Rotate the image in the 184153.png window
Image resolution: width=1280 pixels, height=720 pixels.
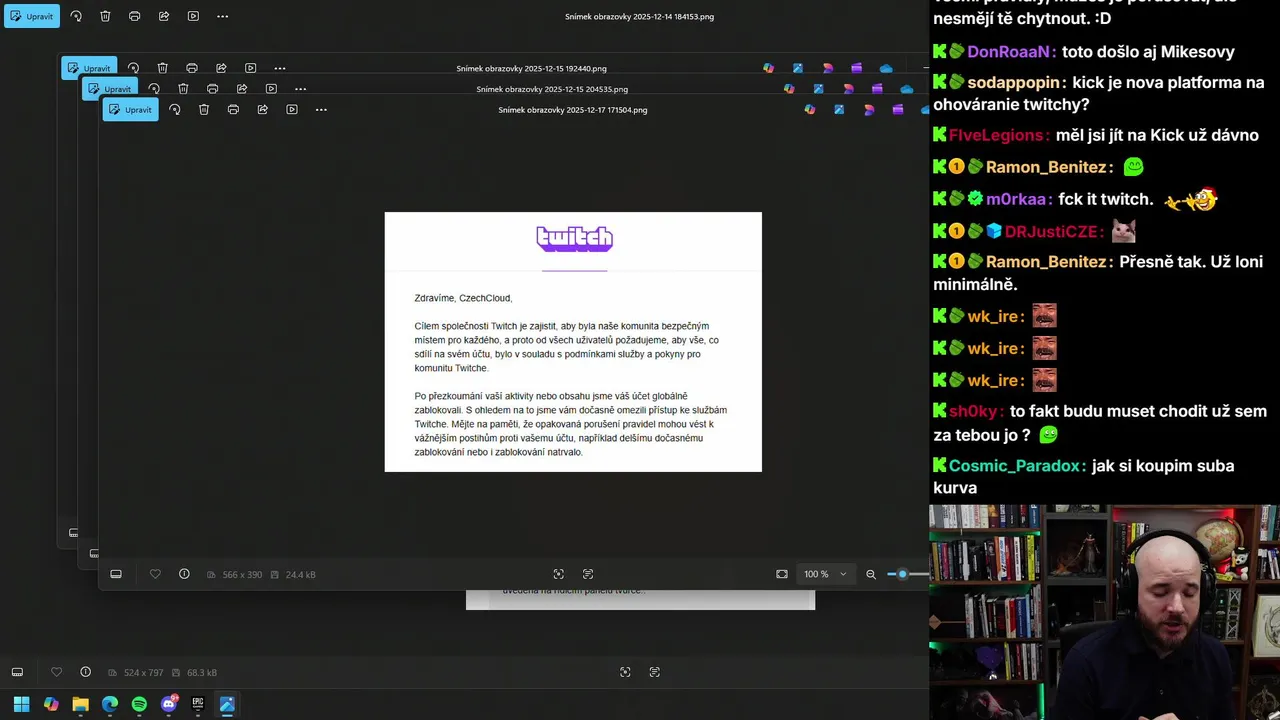(x=76, y=16)
